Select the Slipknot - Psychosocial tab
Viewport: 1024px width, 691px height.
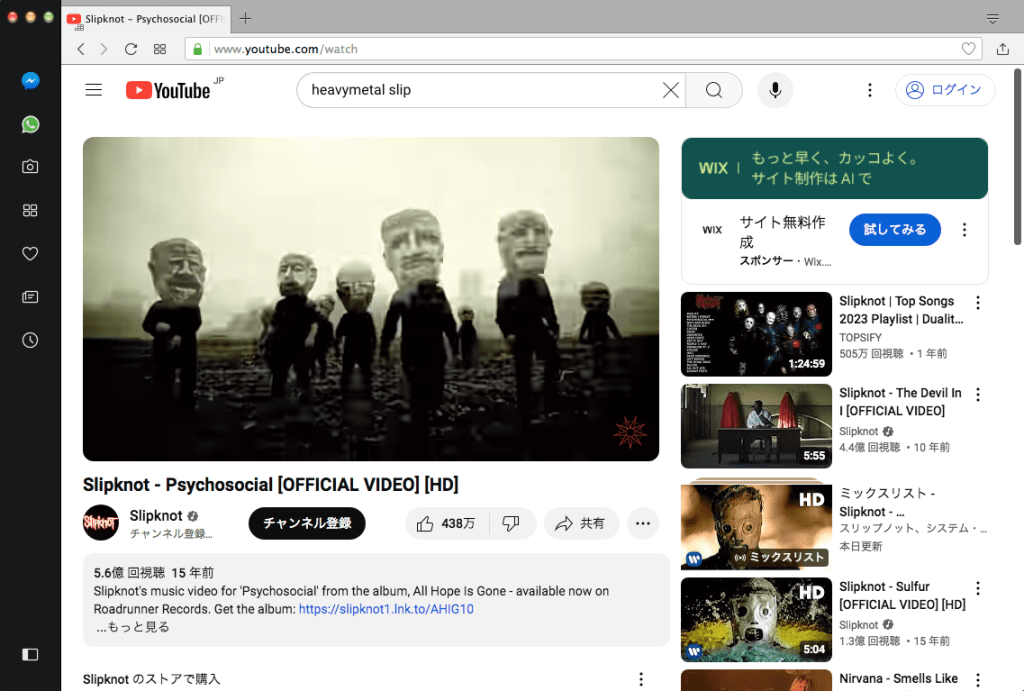pos(146,19)
